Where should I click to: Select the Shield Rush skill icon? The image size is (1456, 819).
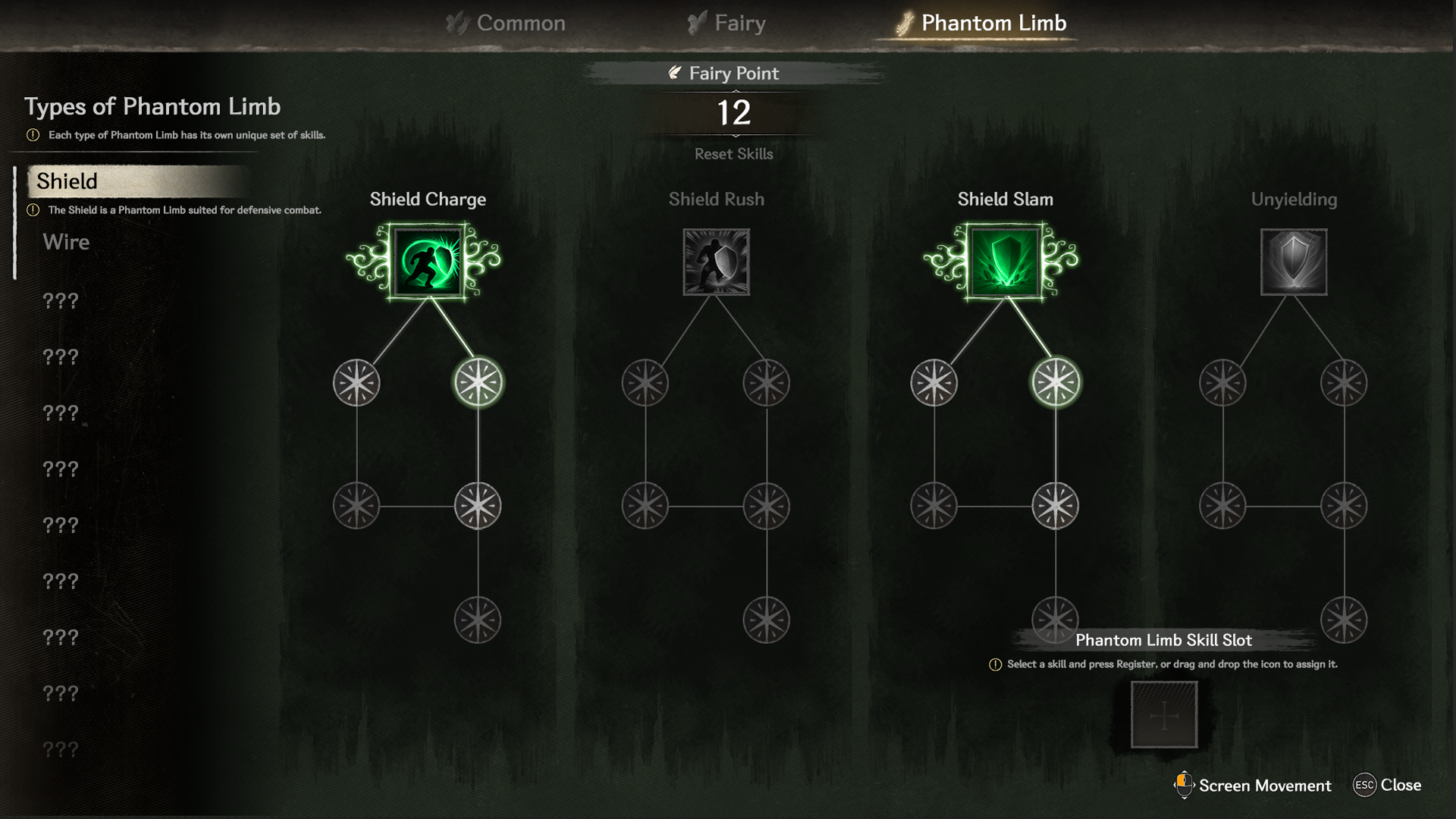[717, 262]
